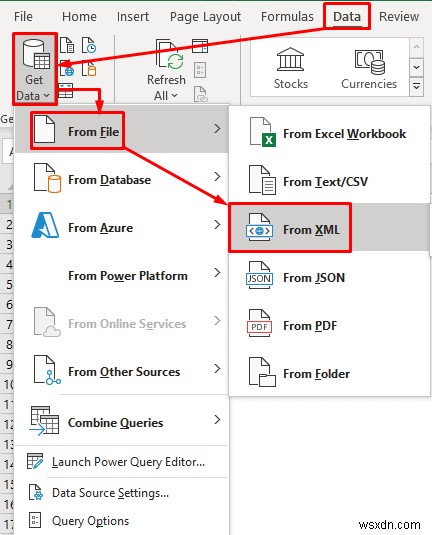The width and height of the screenshot is (432, 535).
Task: Click the Currencies data type icon
Action: (x=370, y=62)
